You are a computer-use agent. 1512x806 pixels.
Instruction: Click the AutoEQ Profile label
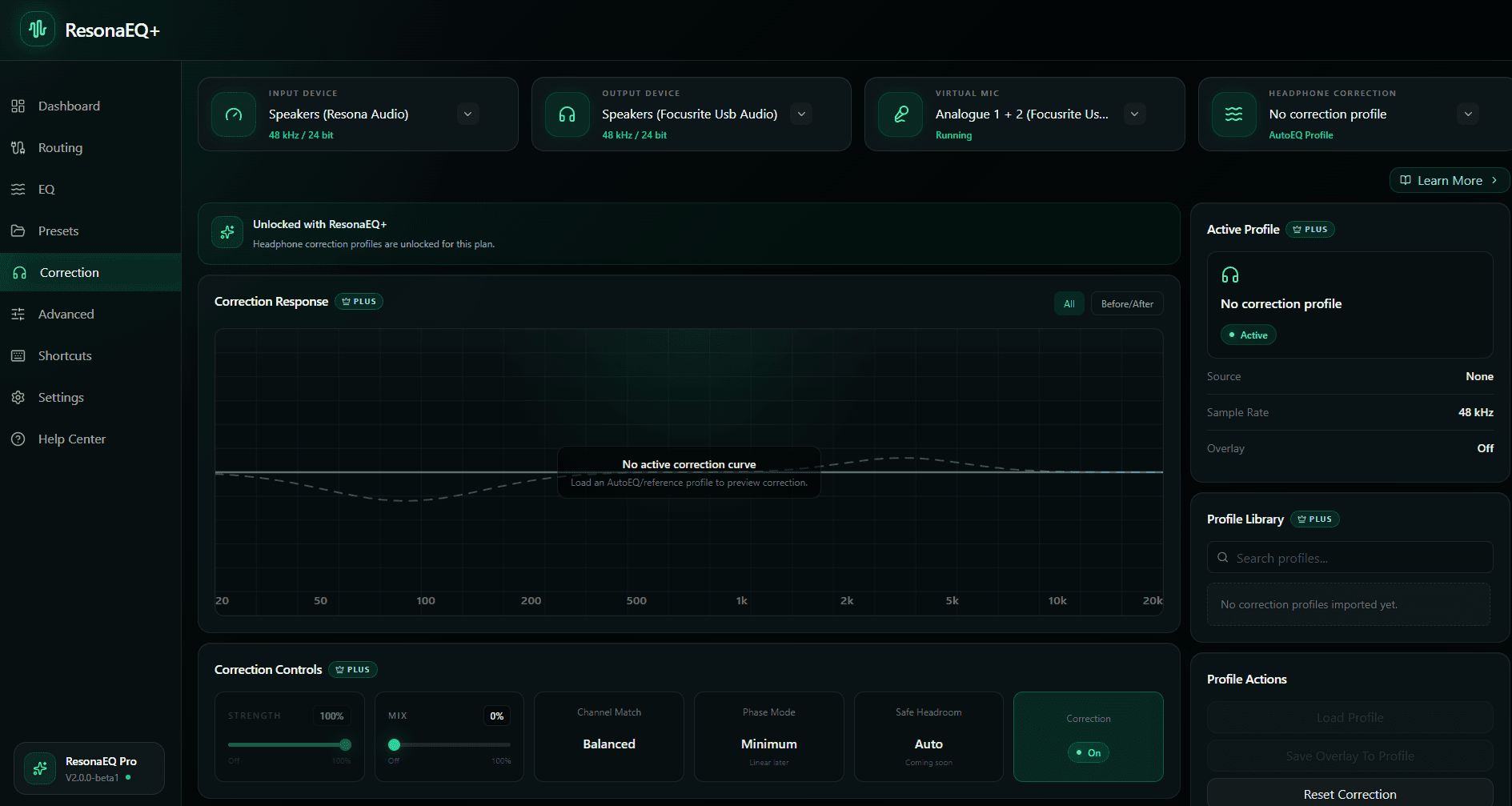coord(1301,135)
